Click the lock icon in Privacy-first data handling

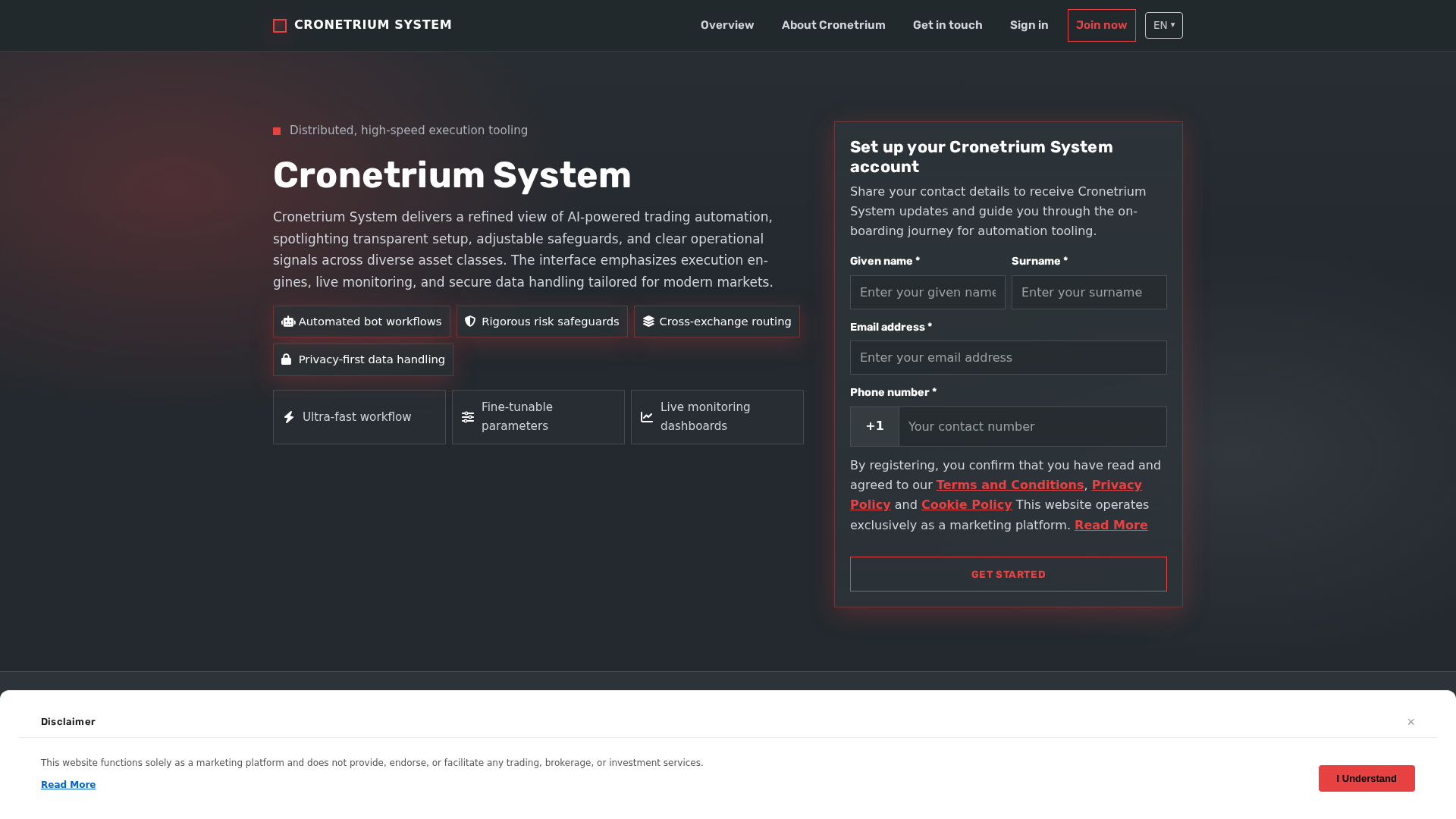(x=287, y=359)
